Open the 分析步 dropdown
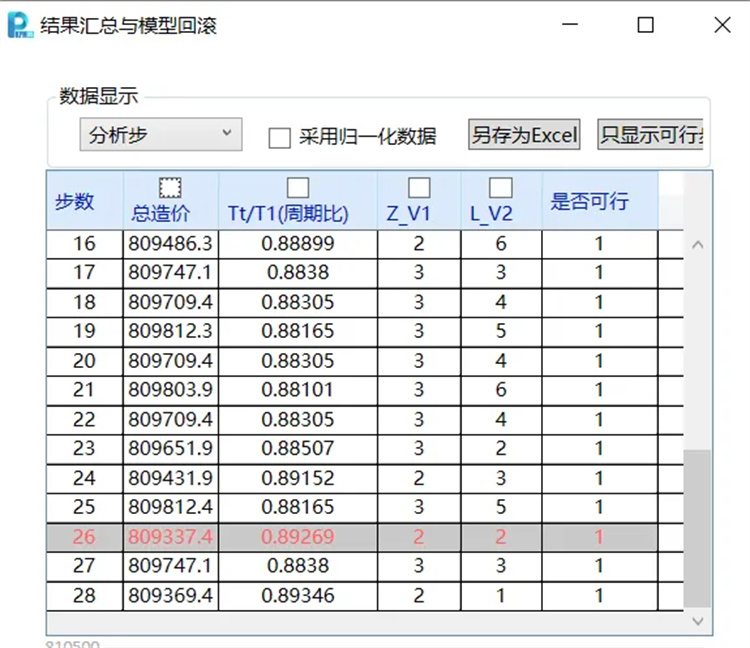750x648 pixels. click(160, 135)
